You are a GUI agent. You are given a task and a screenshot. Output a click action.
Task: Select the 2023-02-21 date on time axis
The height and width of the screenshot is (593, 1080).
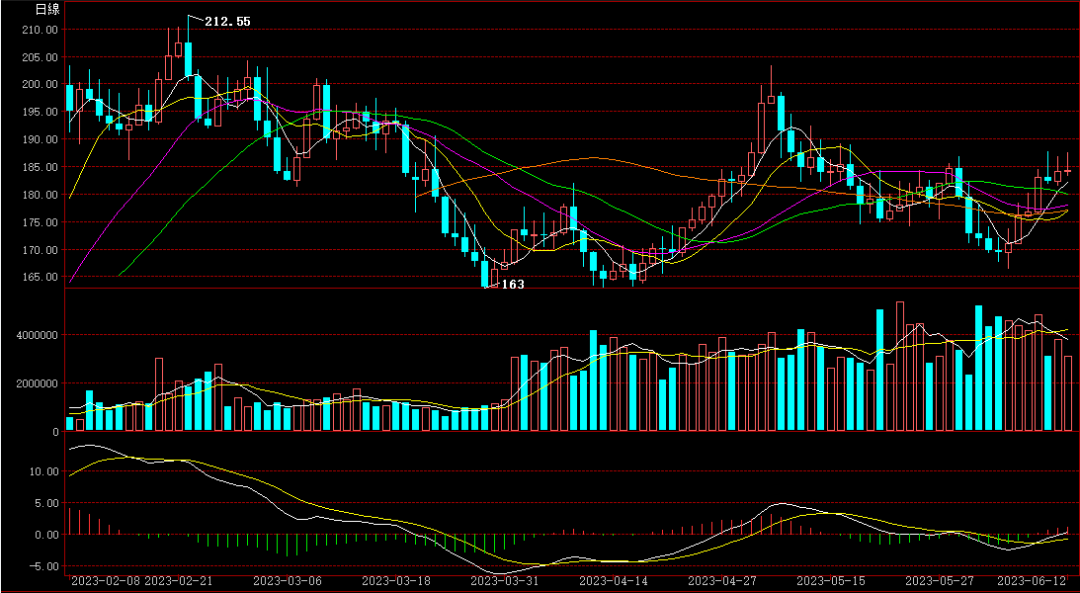[182, 580]
